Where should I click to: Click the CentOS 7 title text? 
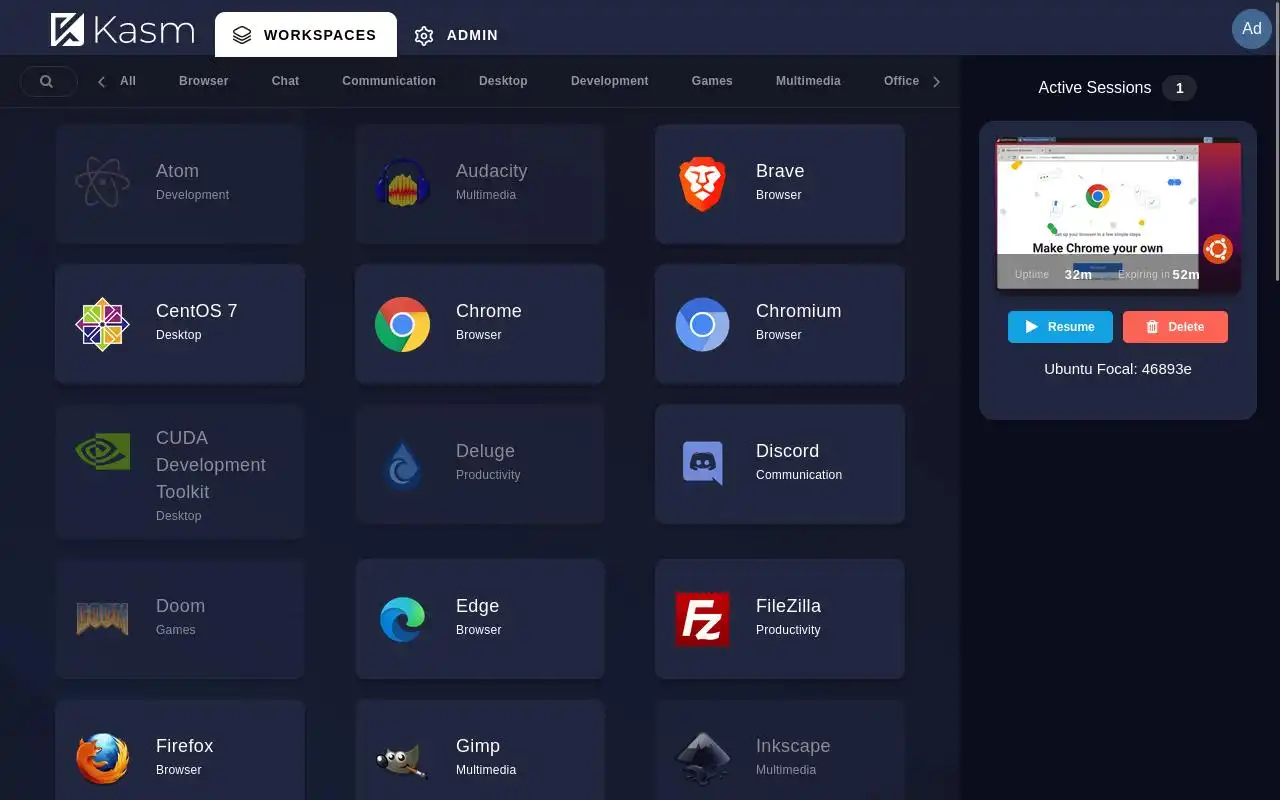click(x=197, y=311)
